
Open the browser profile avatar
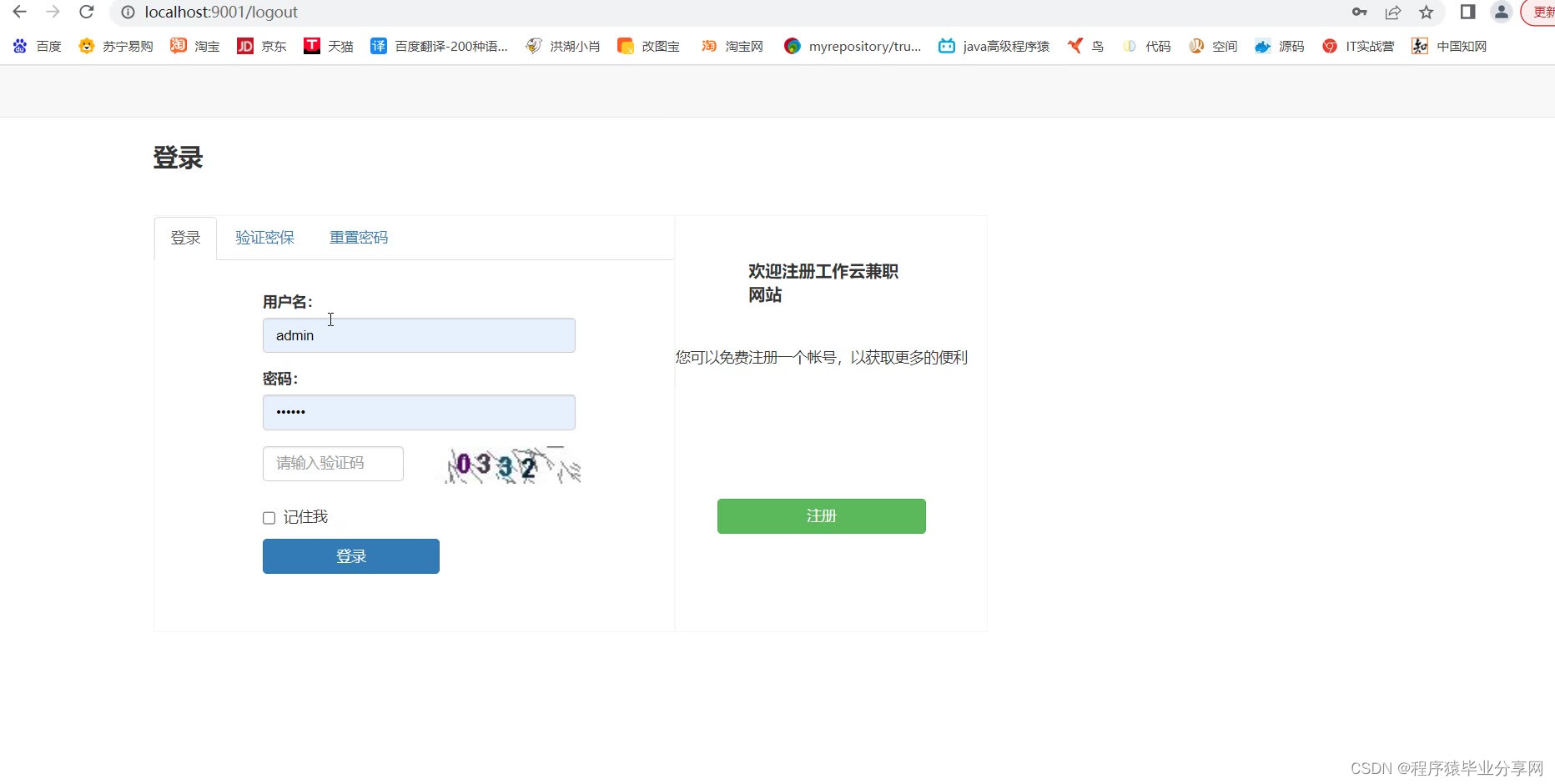(1501, 12)
